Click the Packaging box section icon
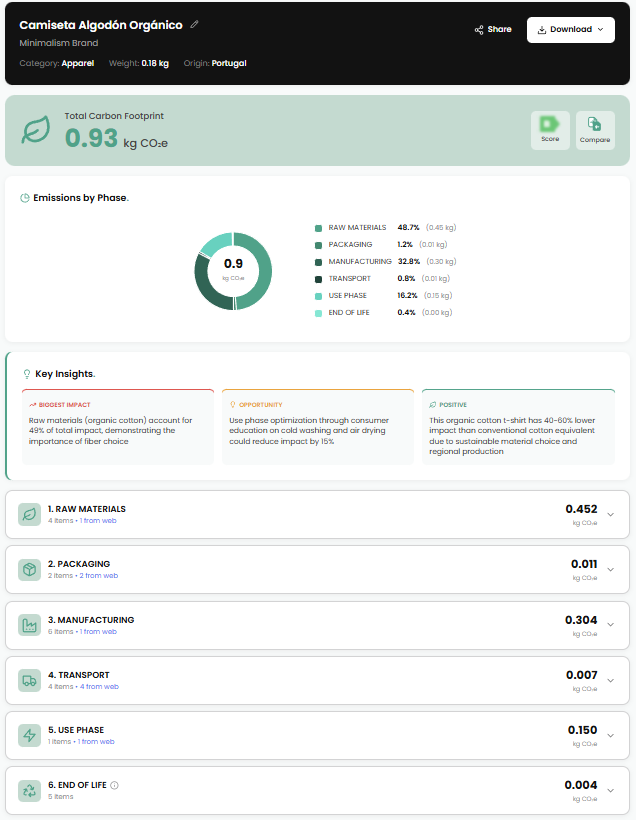Screen dimensions: 636x820 (x=29, y=570)
